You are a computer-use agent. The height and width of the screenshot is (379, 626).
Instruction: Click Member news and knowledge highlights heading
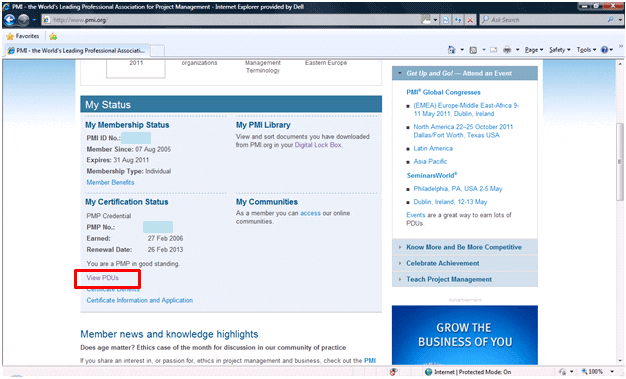(x=169, y=334)
